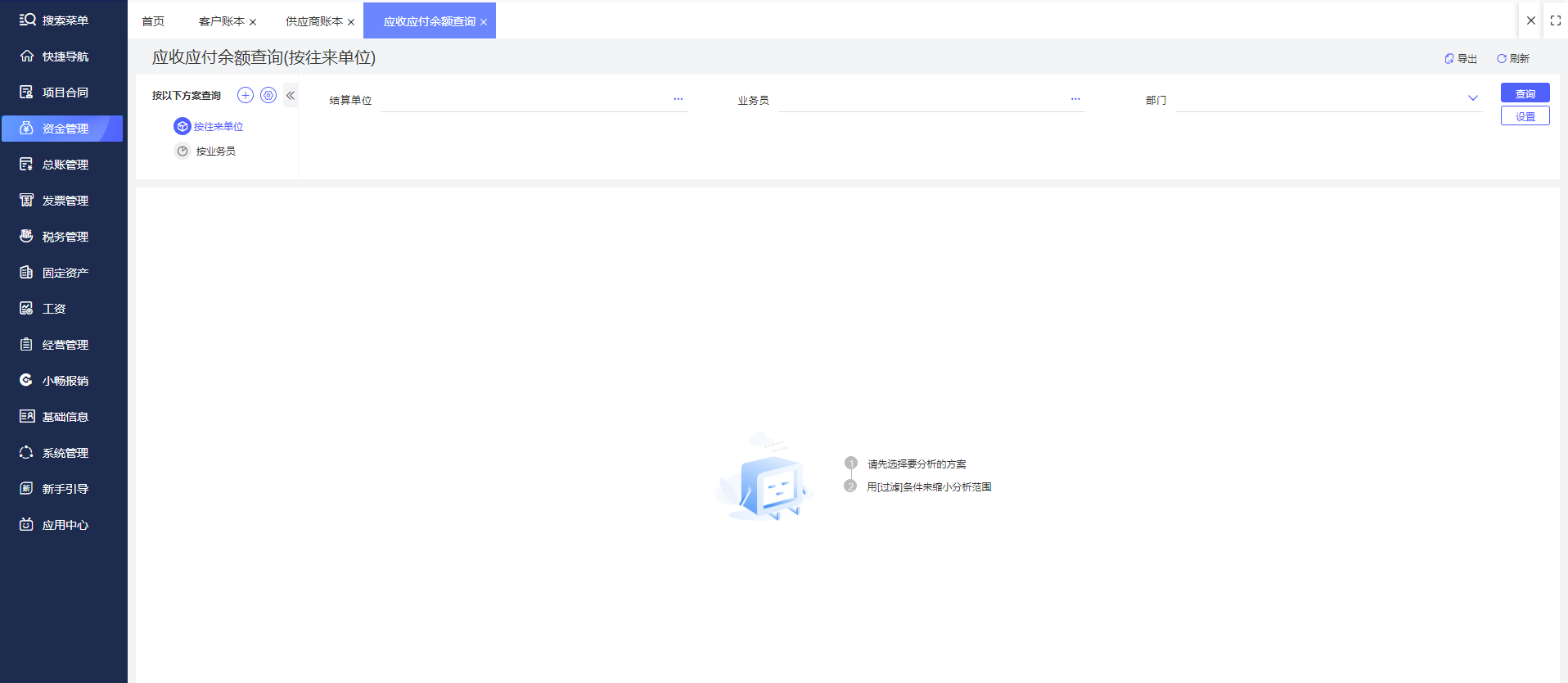
Task: Open 系统管理 menu label
Action: click(65, 453)
